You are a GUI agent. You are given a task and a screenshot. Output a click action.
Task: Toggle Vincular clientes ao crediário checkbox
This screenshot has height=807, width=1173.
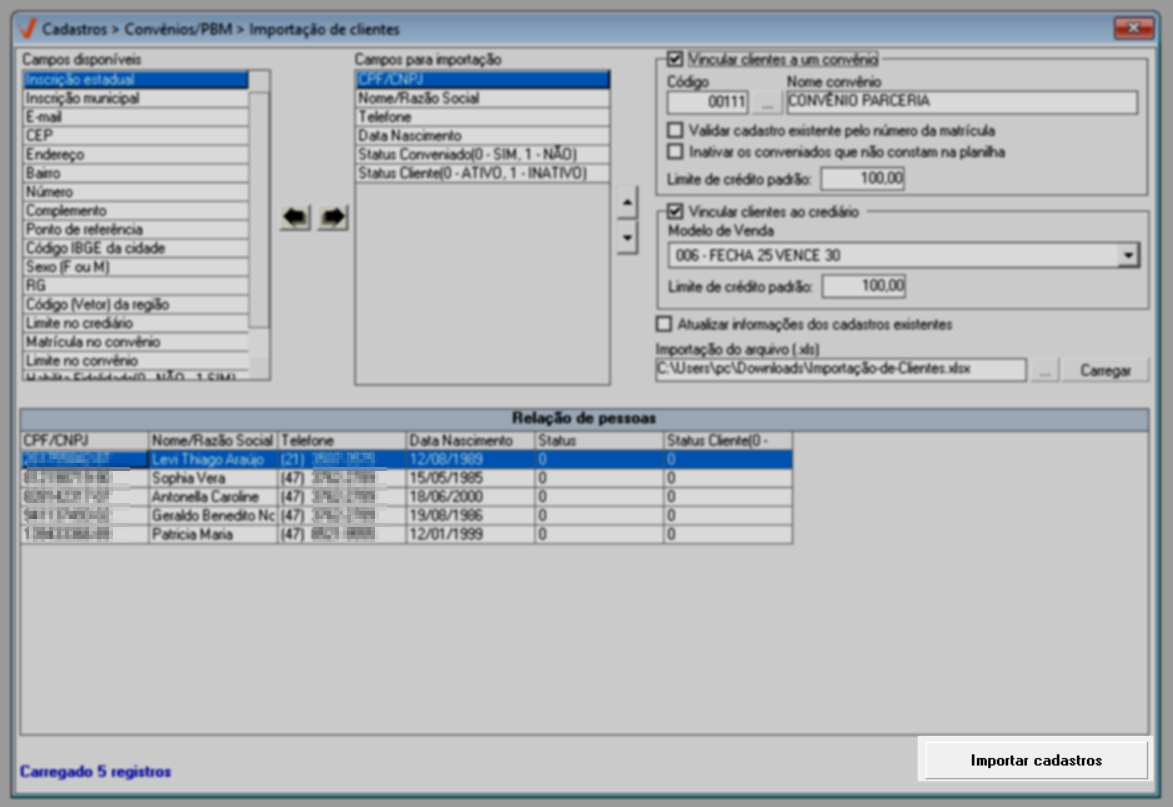(675, 211)
